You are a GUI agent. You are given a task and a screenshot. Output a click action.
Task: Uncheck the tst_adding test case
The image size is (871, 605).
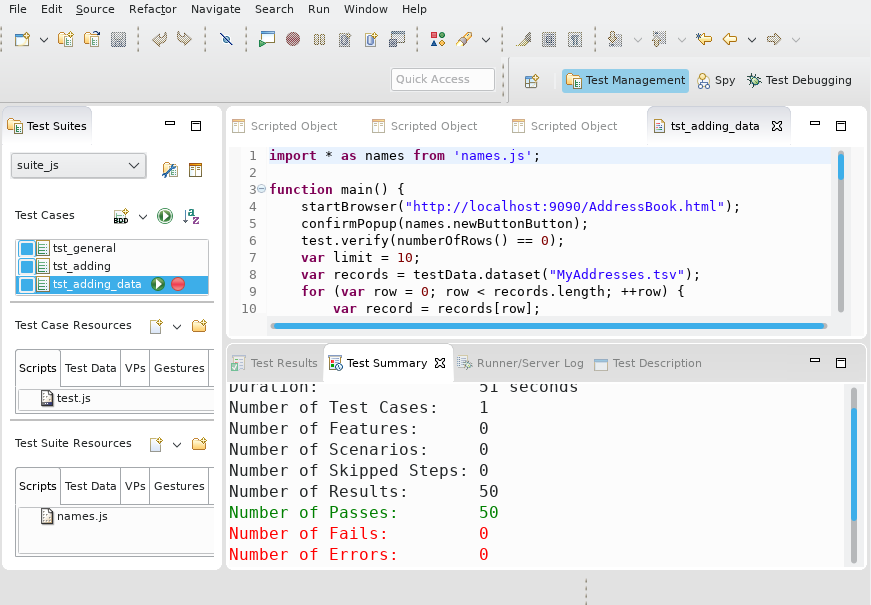click(x=25, y=266)
